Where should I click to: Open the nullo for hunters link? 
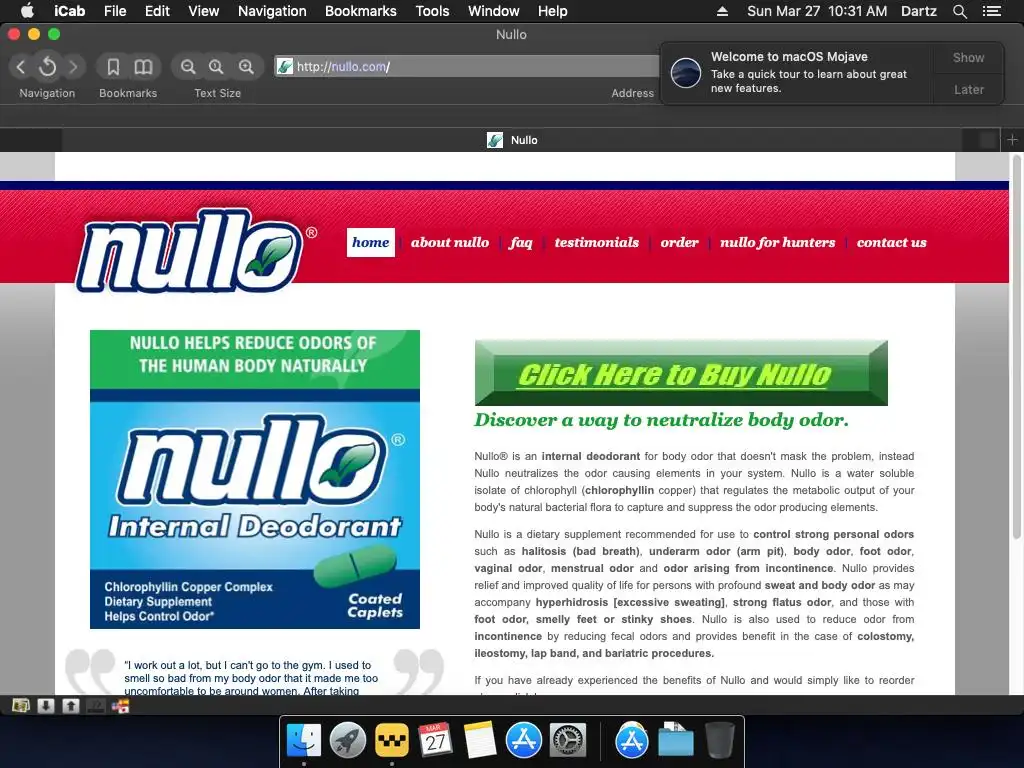pos(777,242)
